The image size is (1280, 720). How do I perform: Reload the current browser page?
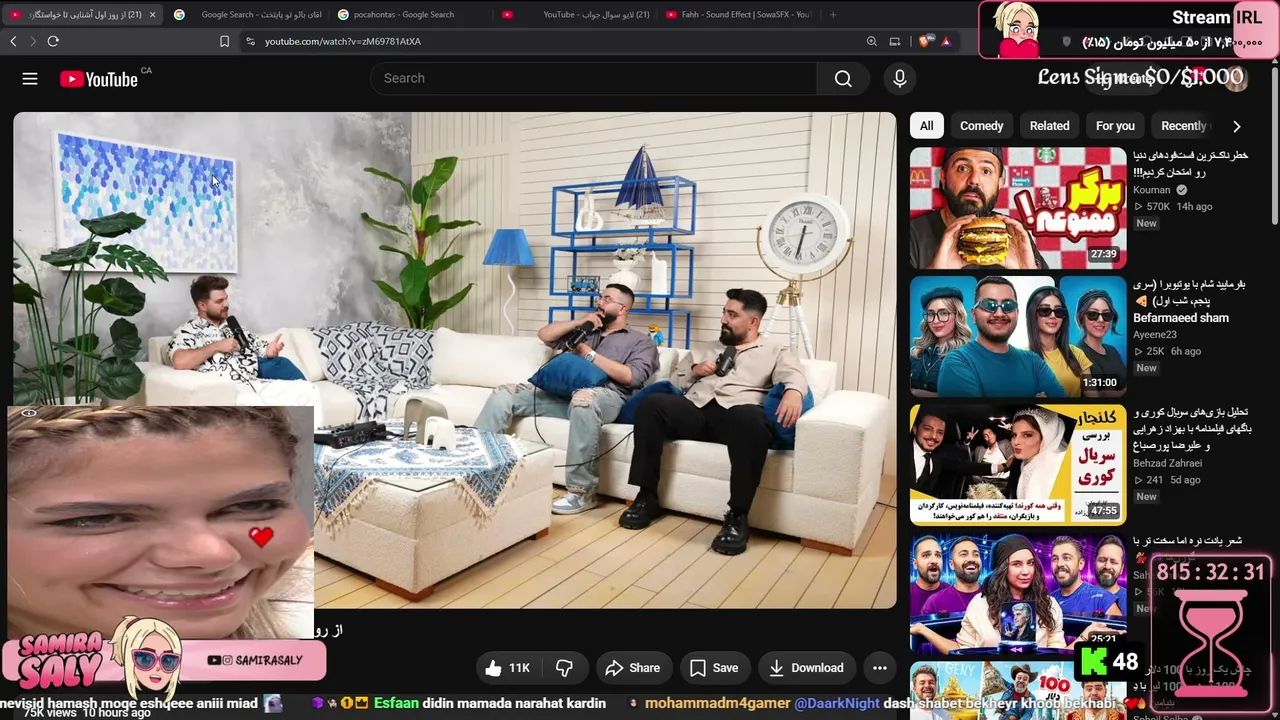53,41
